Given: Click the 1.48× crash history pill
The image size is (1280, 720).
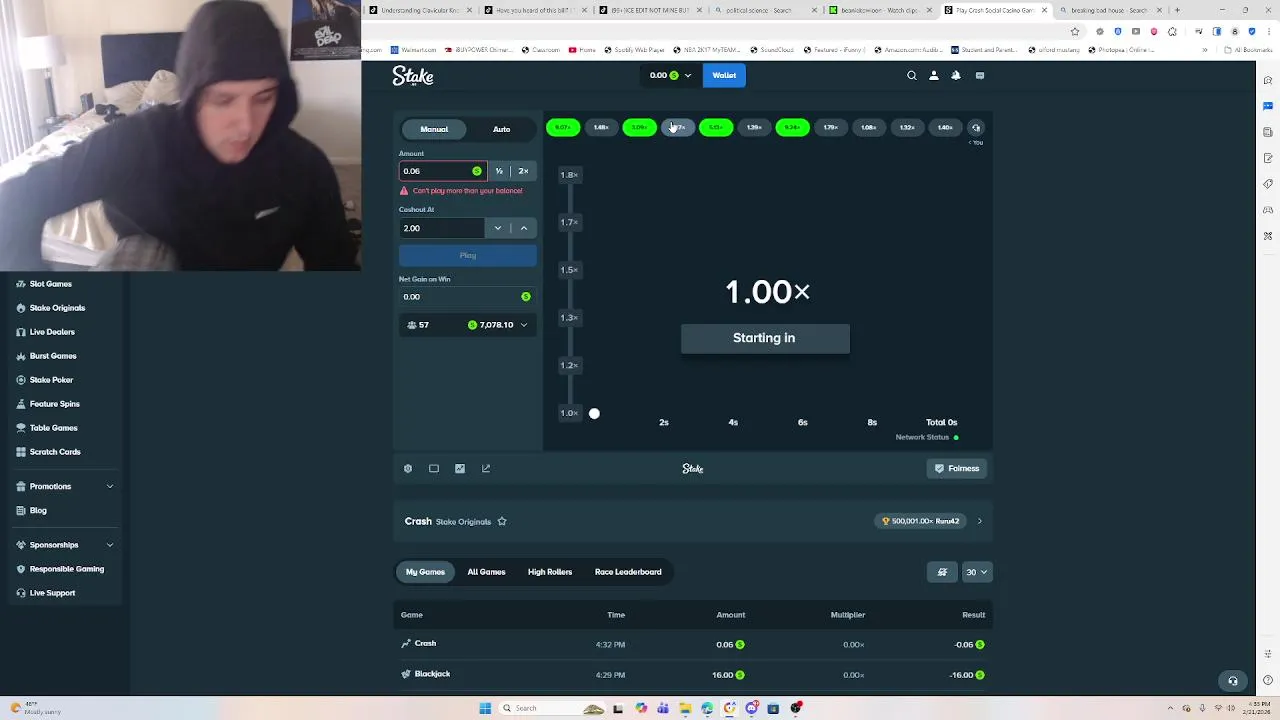Looking at the screenshot, I should 601,127.
